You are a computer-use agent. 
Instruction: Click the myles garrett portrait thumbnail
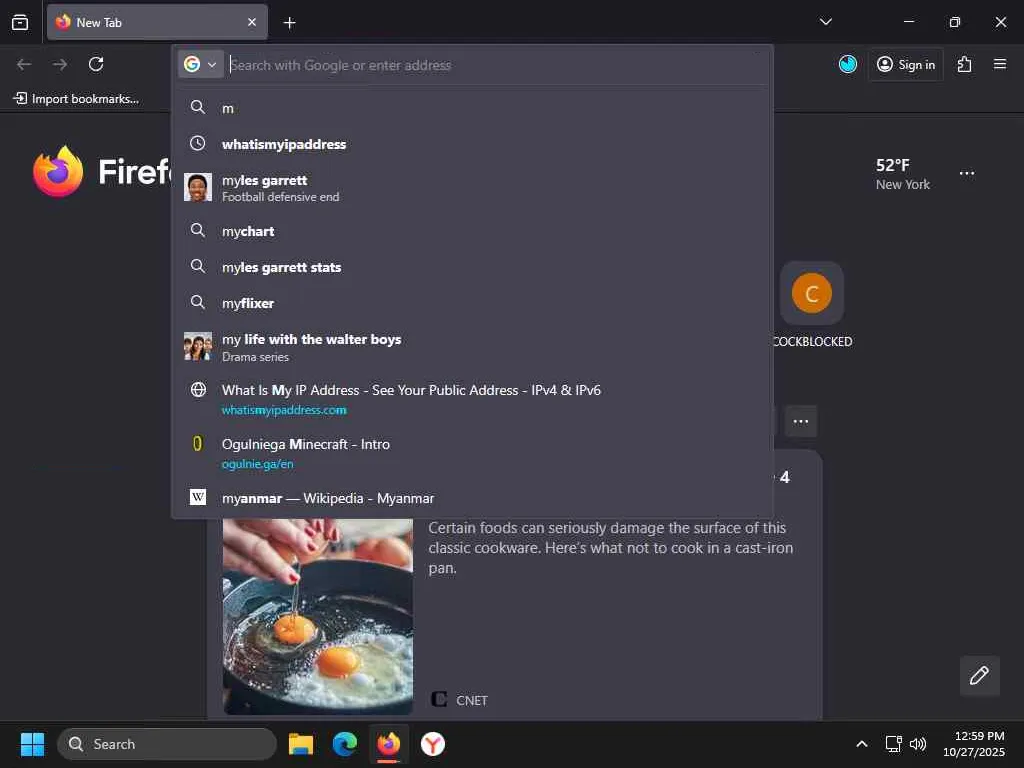pyautogui.click(x=198, y=187)
